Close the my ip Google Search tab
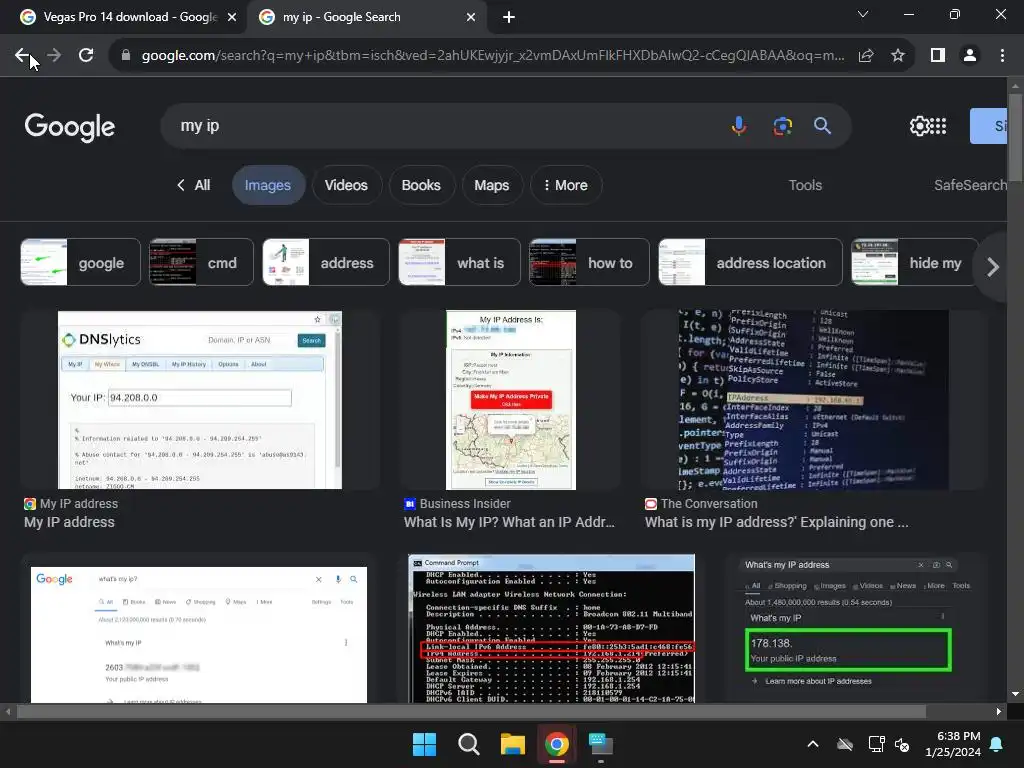 point(471,17)
